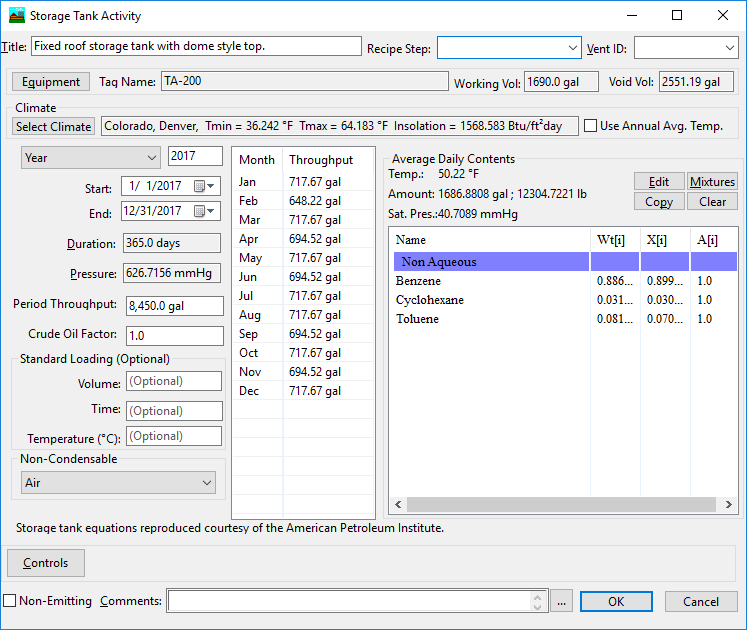This screenshot has width=747, height=630.
Task: Click the climate description field for Denver
Action: (340, 126)
